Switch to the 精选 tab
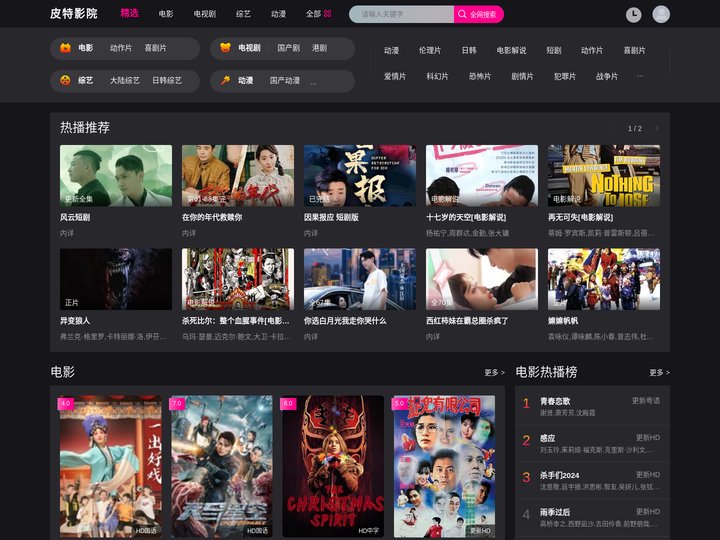Image resolution: width=720 pixels, height=540 pixels. pos(129,13)
